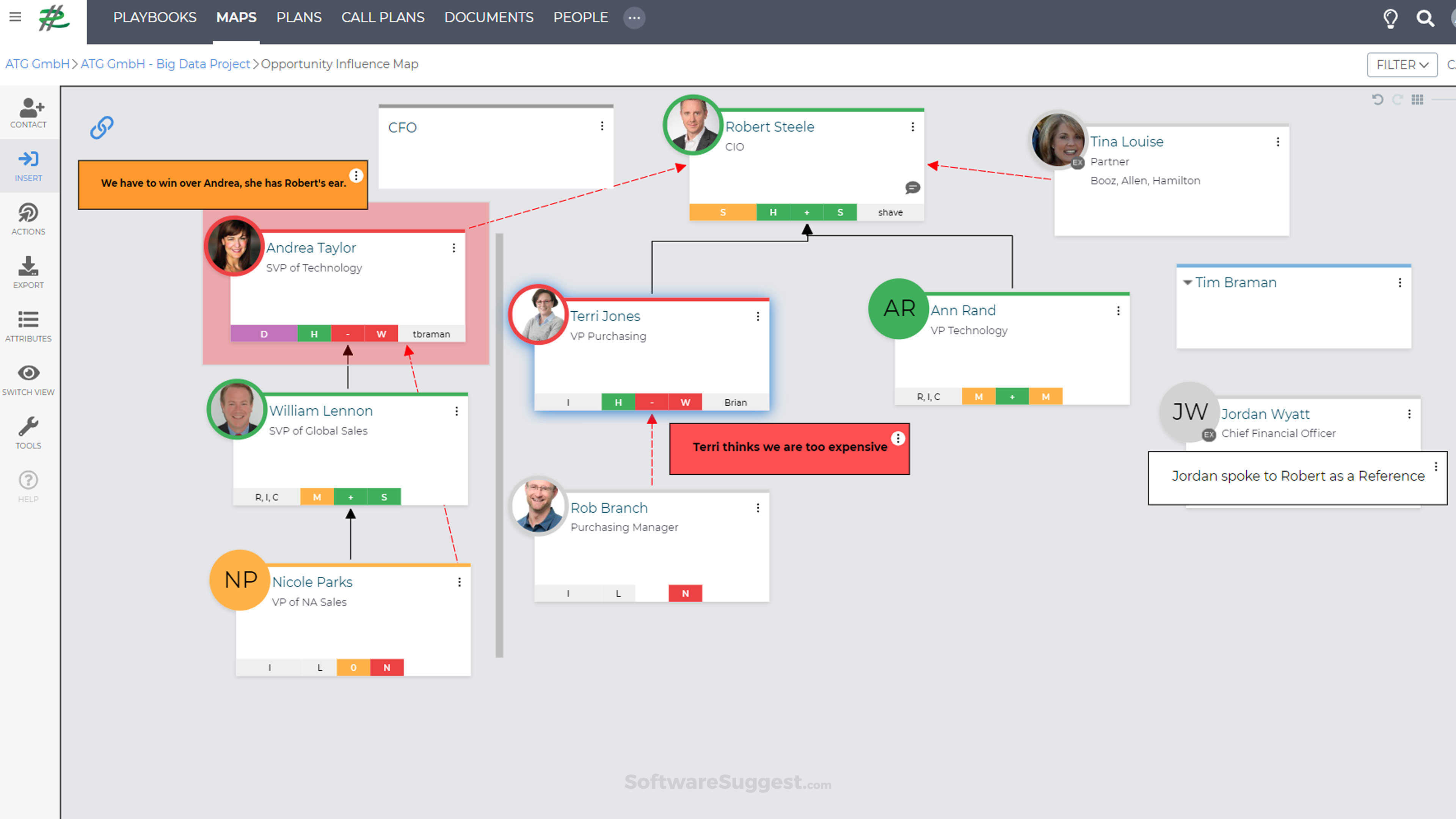Click the Export download icon

(x=28, y=272)
